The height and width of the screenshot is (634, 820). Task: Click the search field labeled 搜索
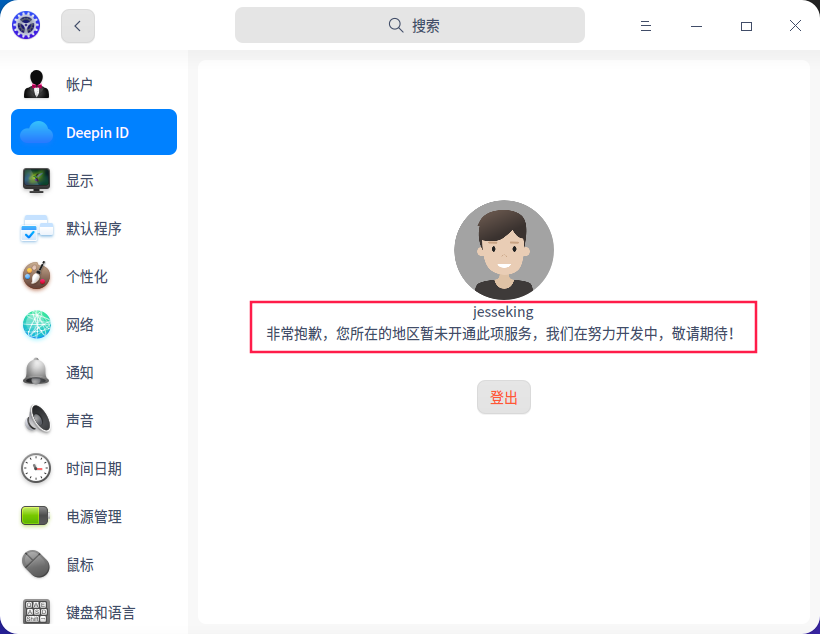pyautogui.click(x=409, y=25)
